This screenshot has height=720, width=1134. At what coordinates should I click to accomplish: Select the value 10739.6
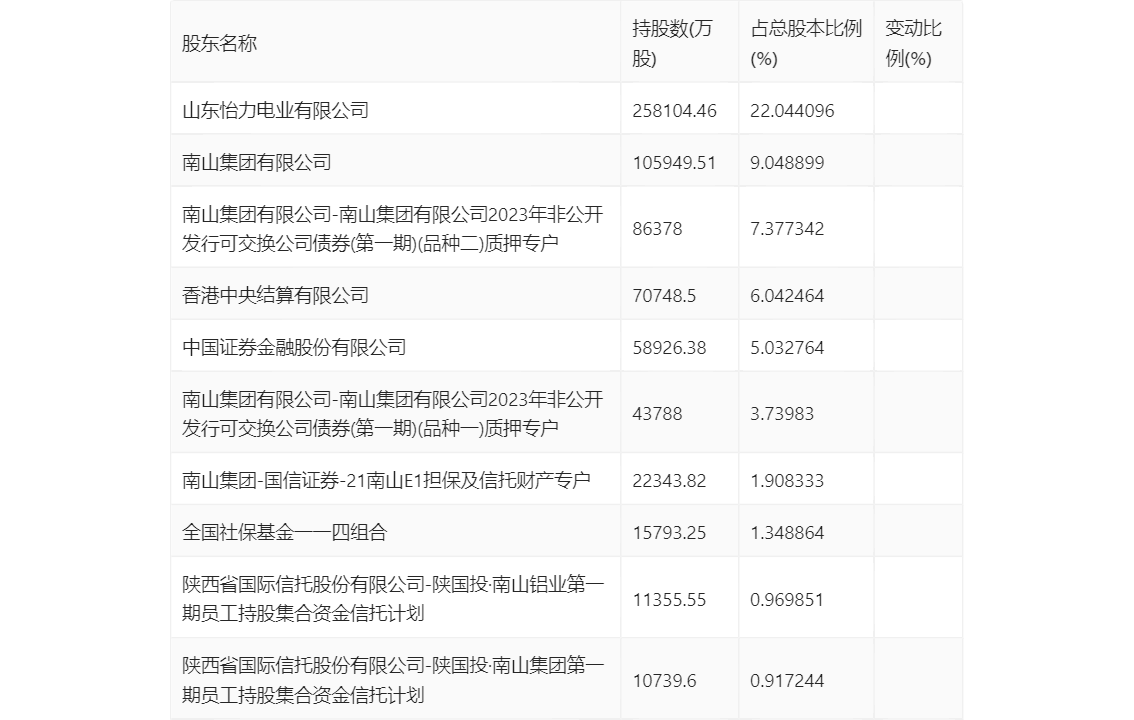[x=664, y=680]
